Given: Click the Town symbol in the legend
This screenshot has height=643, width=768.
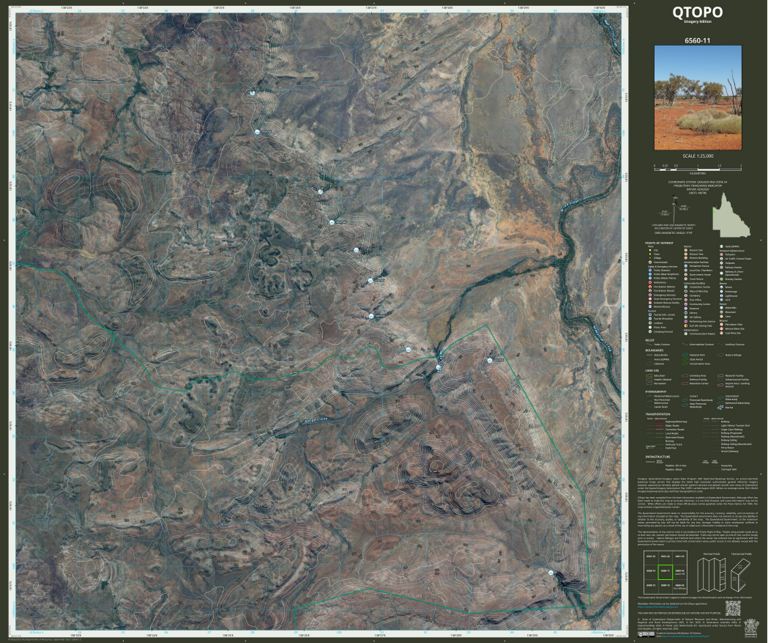Looking at the screenshot, I should pos(650,254).
